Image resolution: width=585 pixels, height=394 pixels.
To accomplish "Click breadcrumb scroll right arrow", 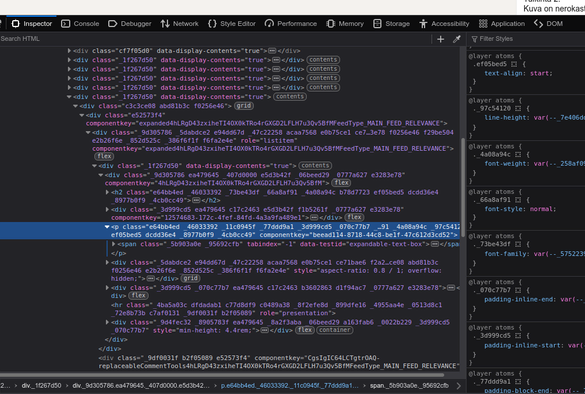I will tap(459, 386).
